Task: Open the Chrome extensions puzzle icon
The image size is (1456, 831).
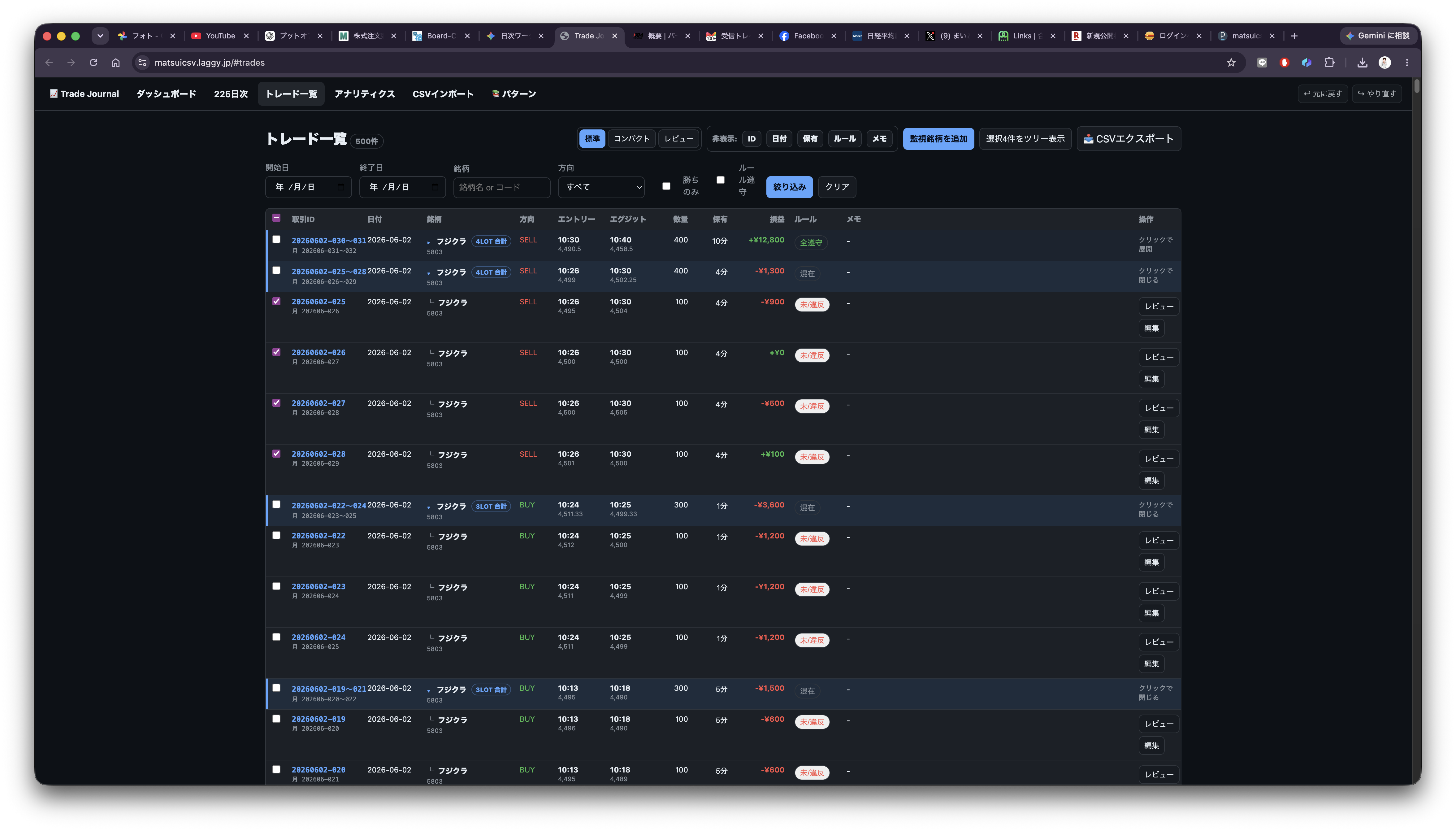Action: (1329, 63)
